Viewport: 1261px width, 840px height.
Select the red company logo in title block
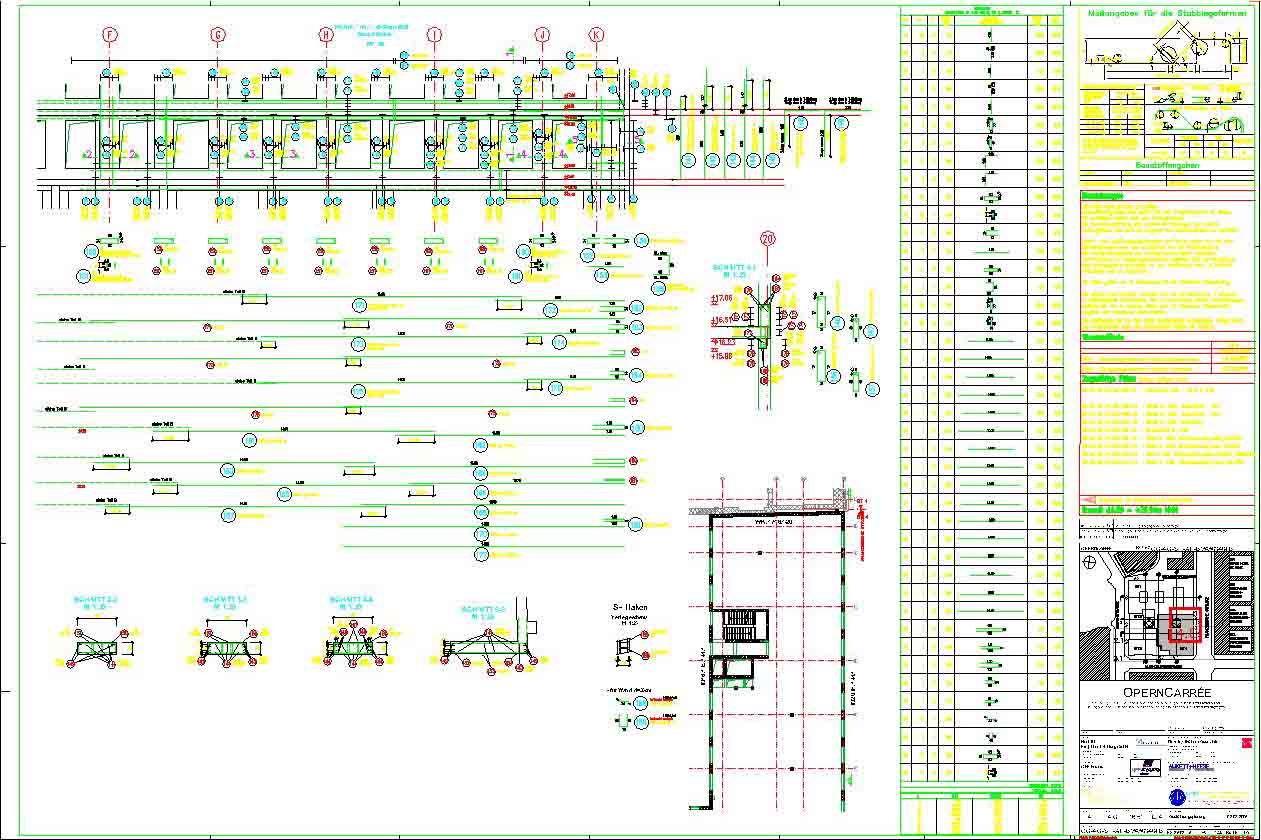1246,744
